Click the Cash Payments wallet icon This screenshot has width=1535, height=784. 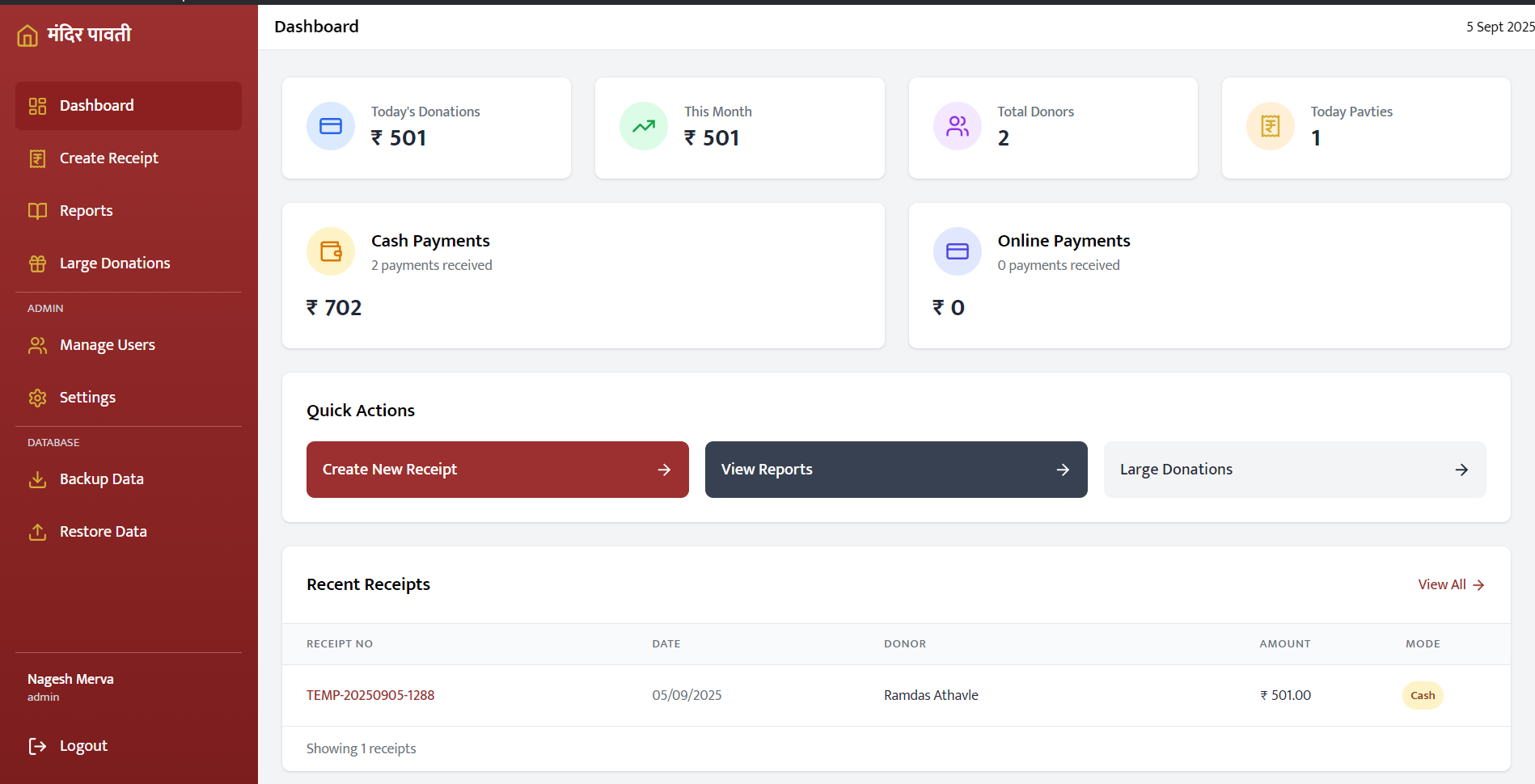pos(331,251)
